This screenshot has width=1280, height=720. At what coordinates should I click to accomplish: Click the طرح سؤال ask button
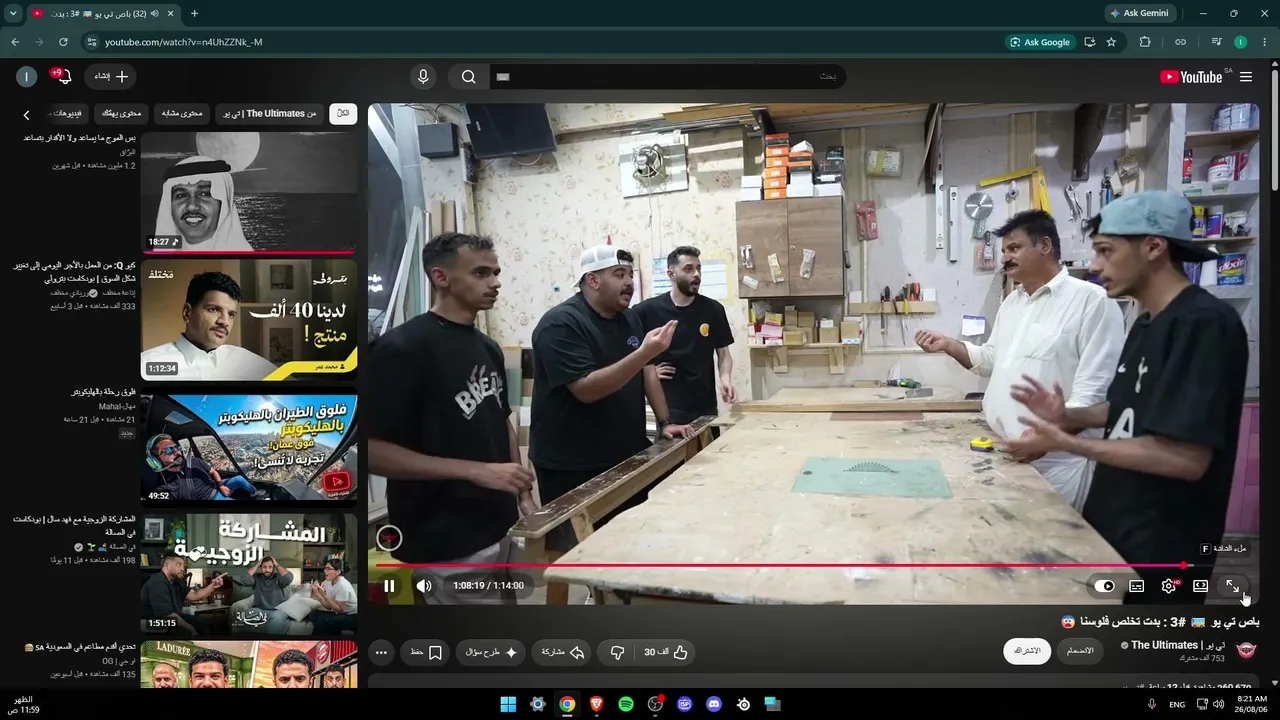(x=490, y=652)
